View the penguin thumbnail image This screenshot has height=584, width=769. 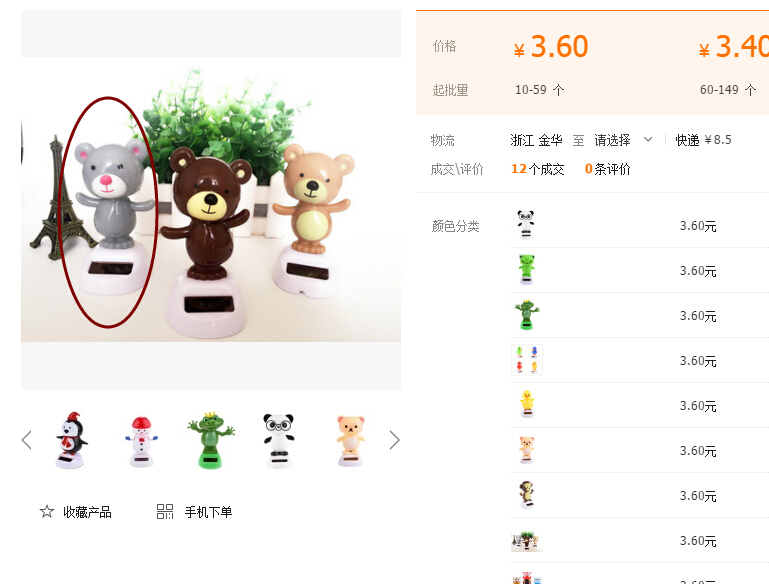click(72, 440)
